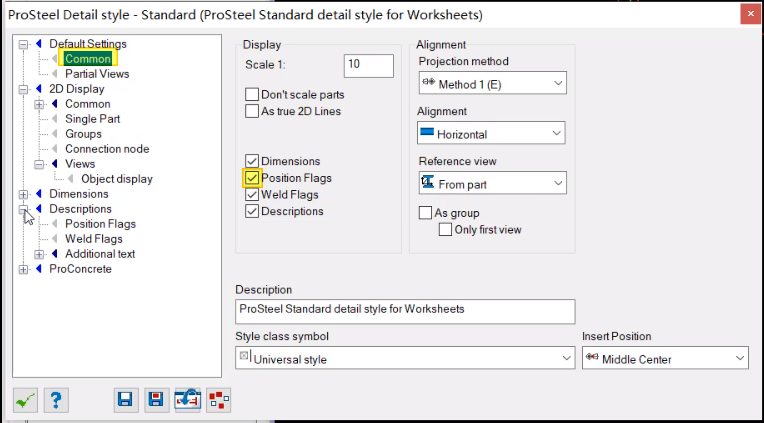Select Single Part in the tree
764x423 pixels.
(93, 119)
